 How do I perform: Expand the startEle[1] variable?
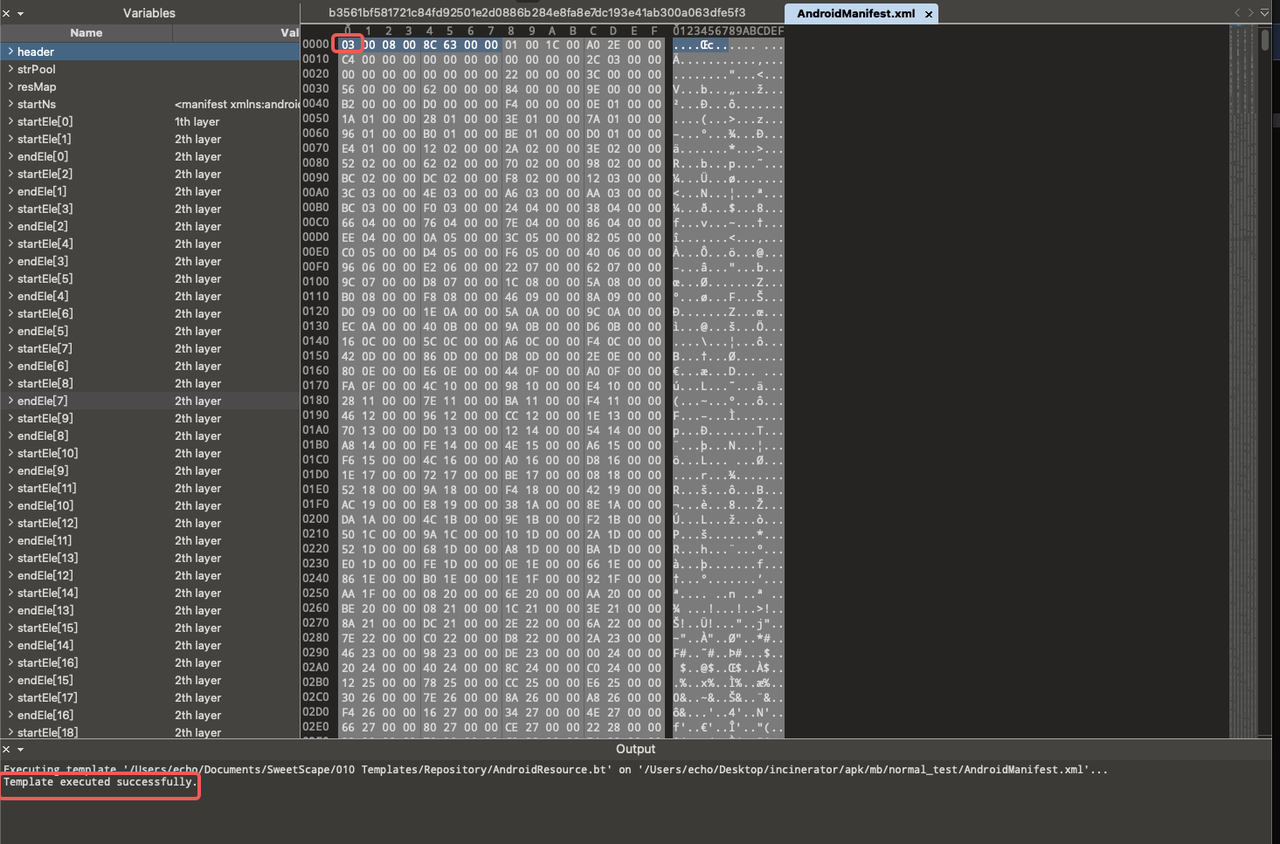click(x=10, y=139)
